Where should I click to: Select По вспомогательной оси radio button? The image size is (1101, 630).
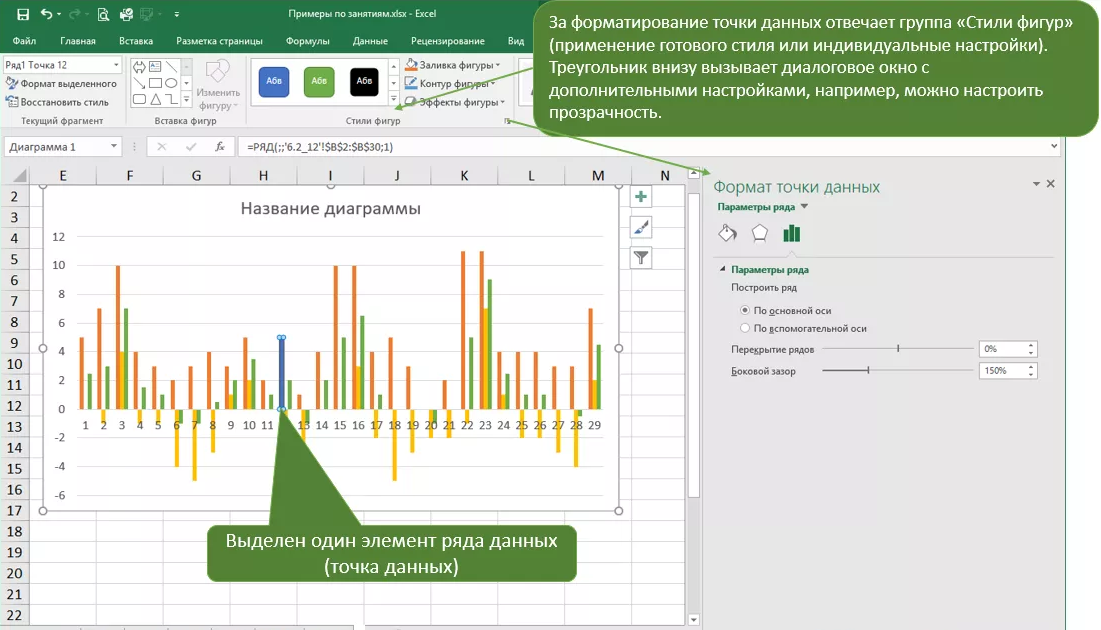coord(745,328)
